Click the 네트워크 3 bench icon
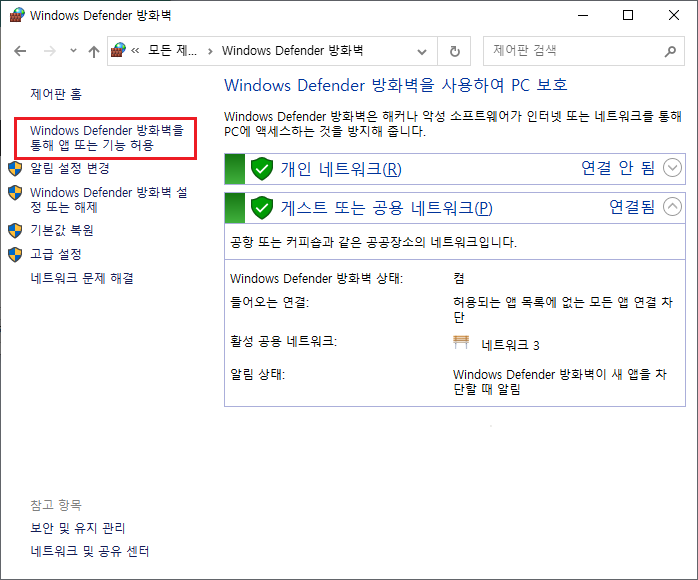The image size is (698, 580). (461, 342)
